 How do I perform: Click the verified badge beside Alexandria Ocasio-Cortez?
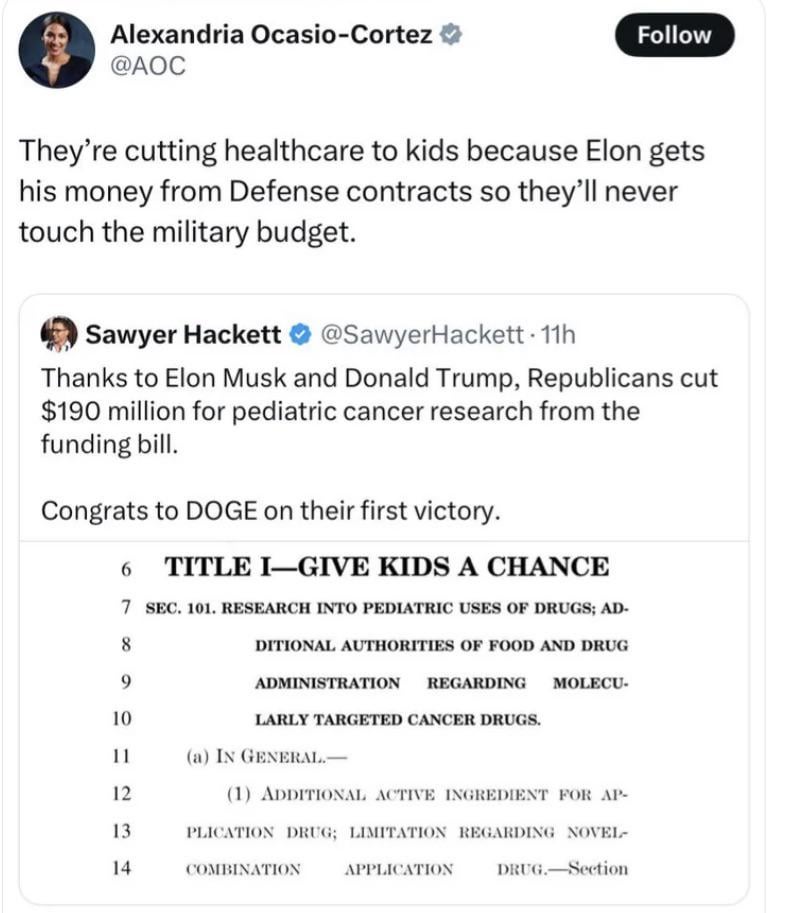click(x=452, y=34)
